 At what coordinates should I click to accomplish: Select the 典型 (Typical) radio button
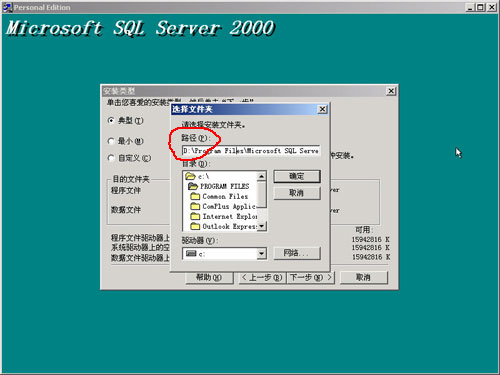(111, 120)
